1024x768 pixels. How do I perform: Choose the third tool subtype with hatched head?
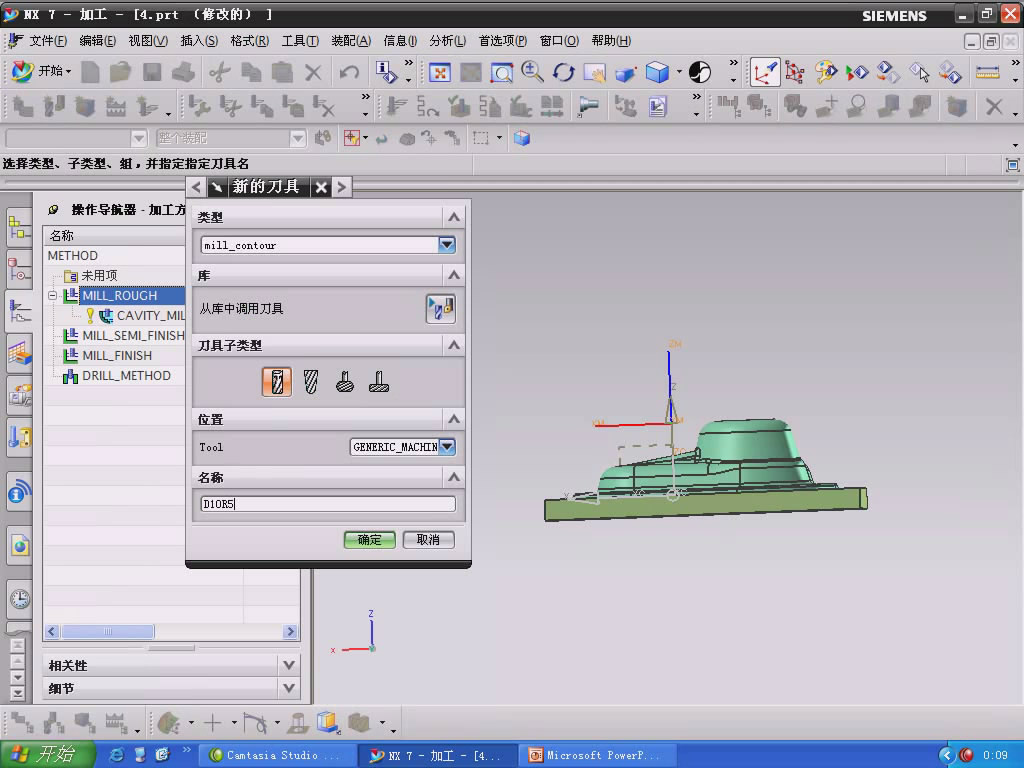[x=345, y=381]
